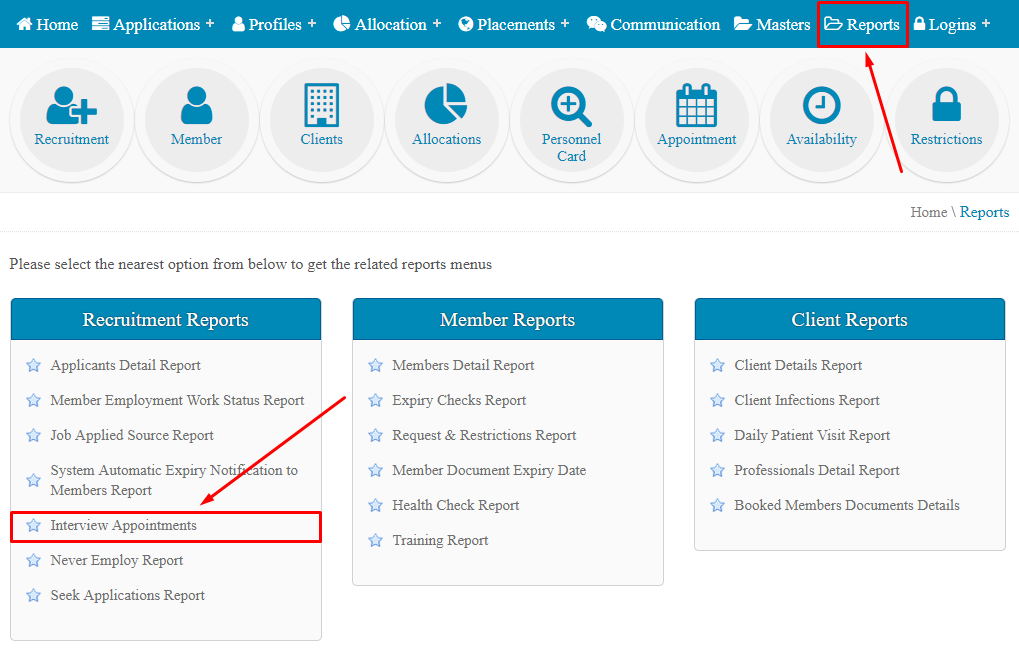Open the Reports menu item

pyautogui.click(x=862, y=24)
